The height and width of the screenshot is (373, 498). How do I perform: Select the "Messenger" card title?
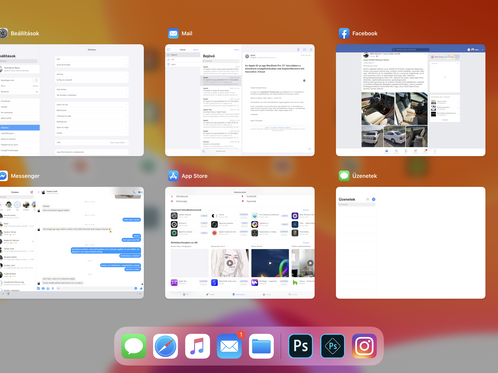point(25,176)
